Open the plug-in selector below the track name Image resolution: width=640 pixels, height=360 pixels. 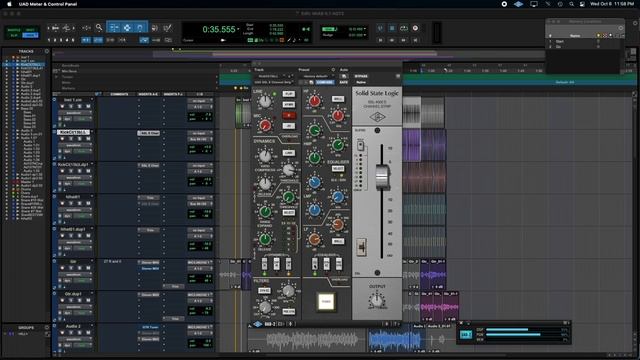(273, 82)
